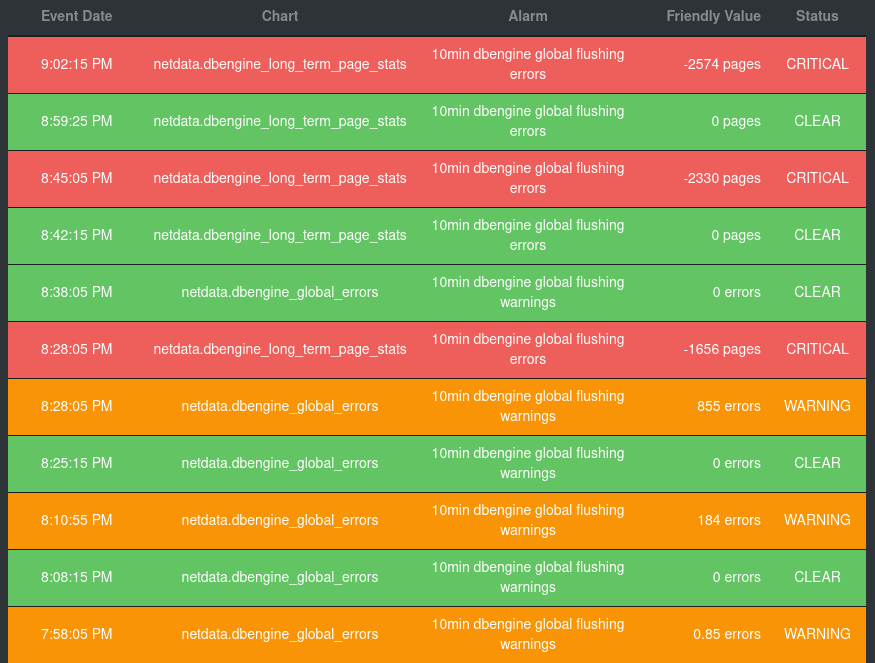Click the CLEAR row at 8:42:15 PM

coord(437,235)
